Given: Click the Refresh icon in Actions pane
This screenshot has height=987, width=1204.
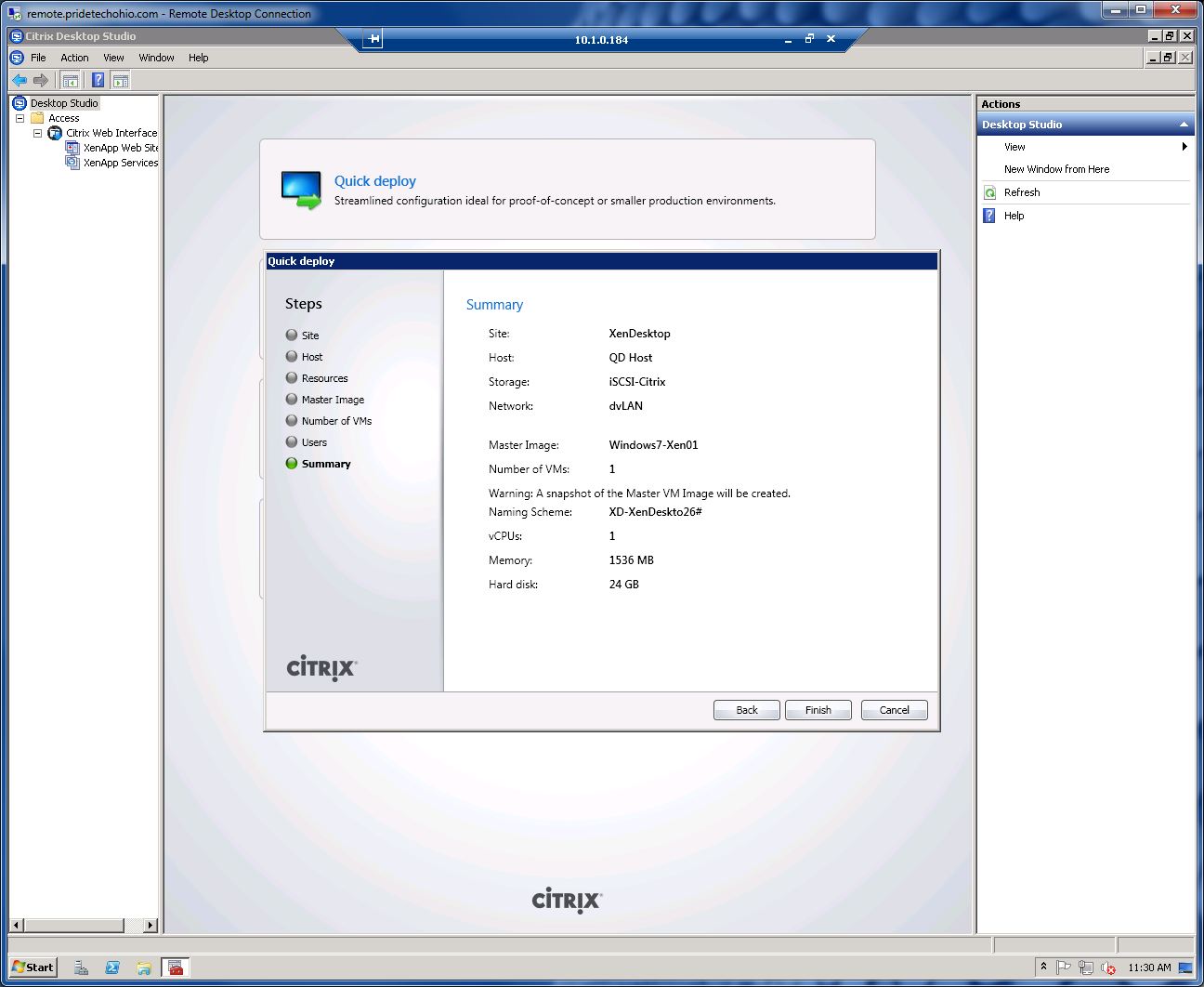Looking at the screenshot, I should [989, 192].
